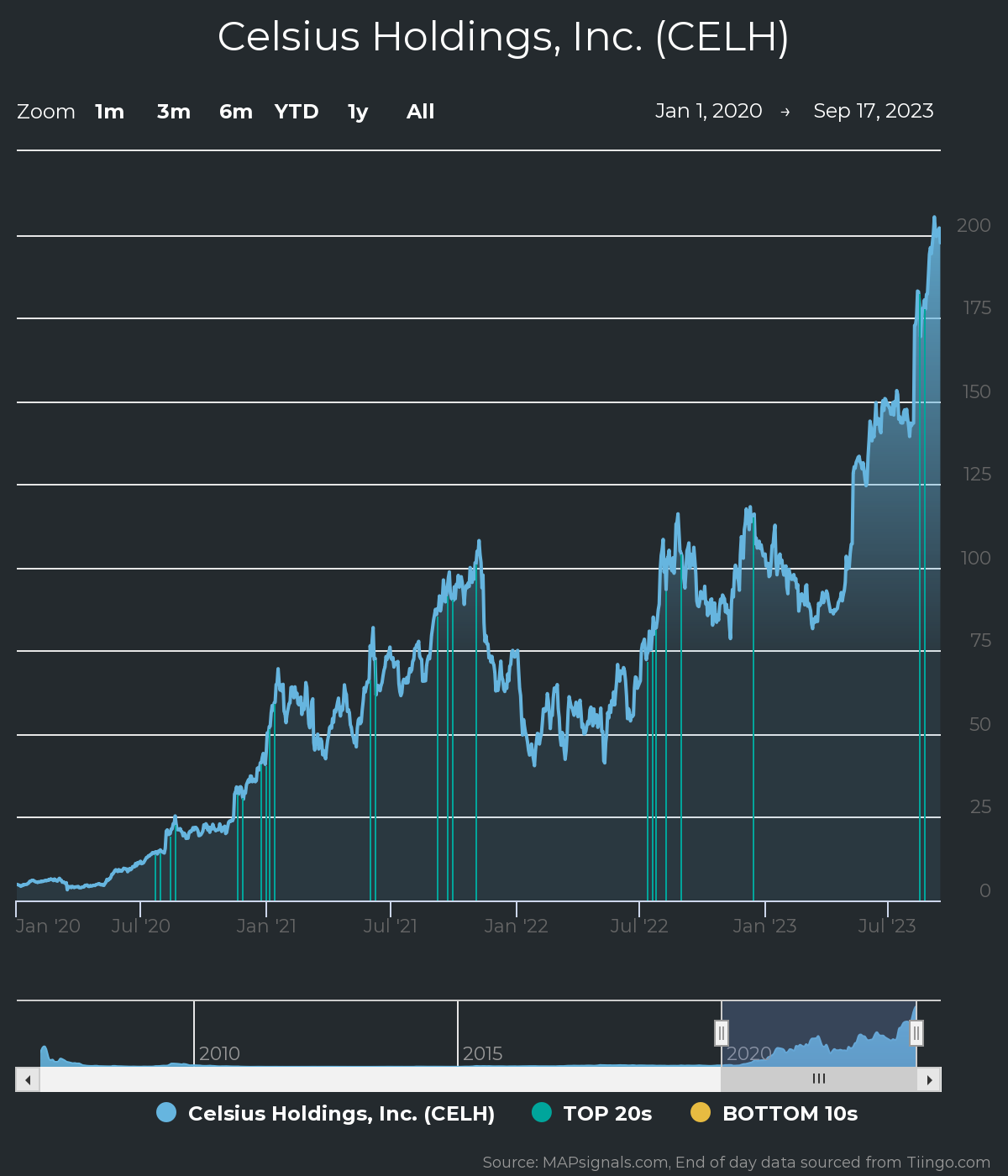The height and width of the screenshot is (1176, 1008).
Task: Click the chart title Celsius Holdings, Inc. (CELH)
Action: pos(504,37)
